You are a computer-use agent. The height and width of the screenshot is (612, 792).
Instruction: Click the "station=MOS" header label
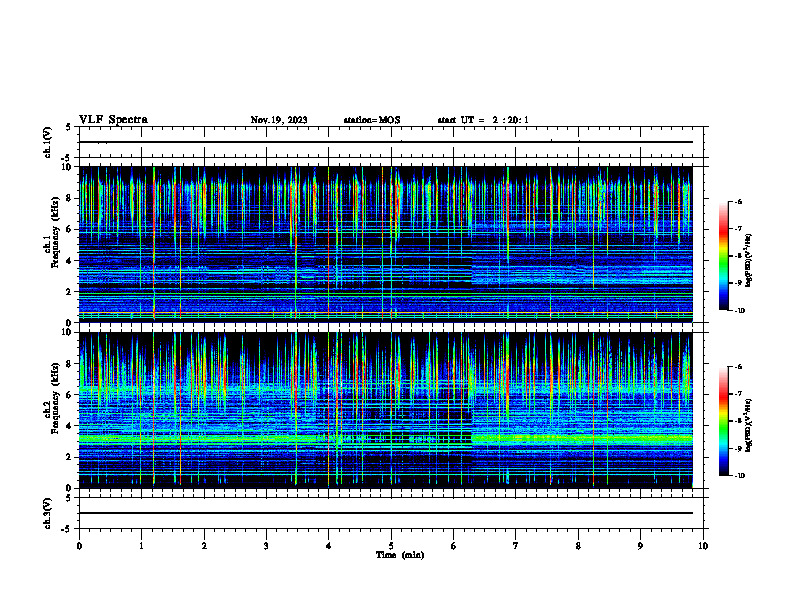coord(372,120)
